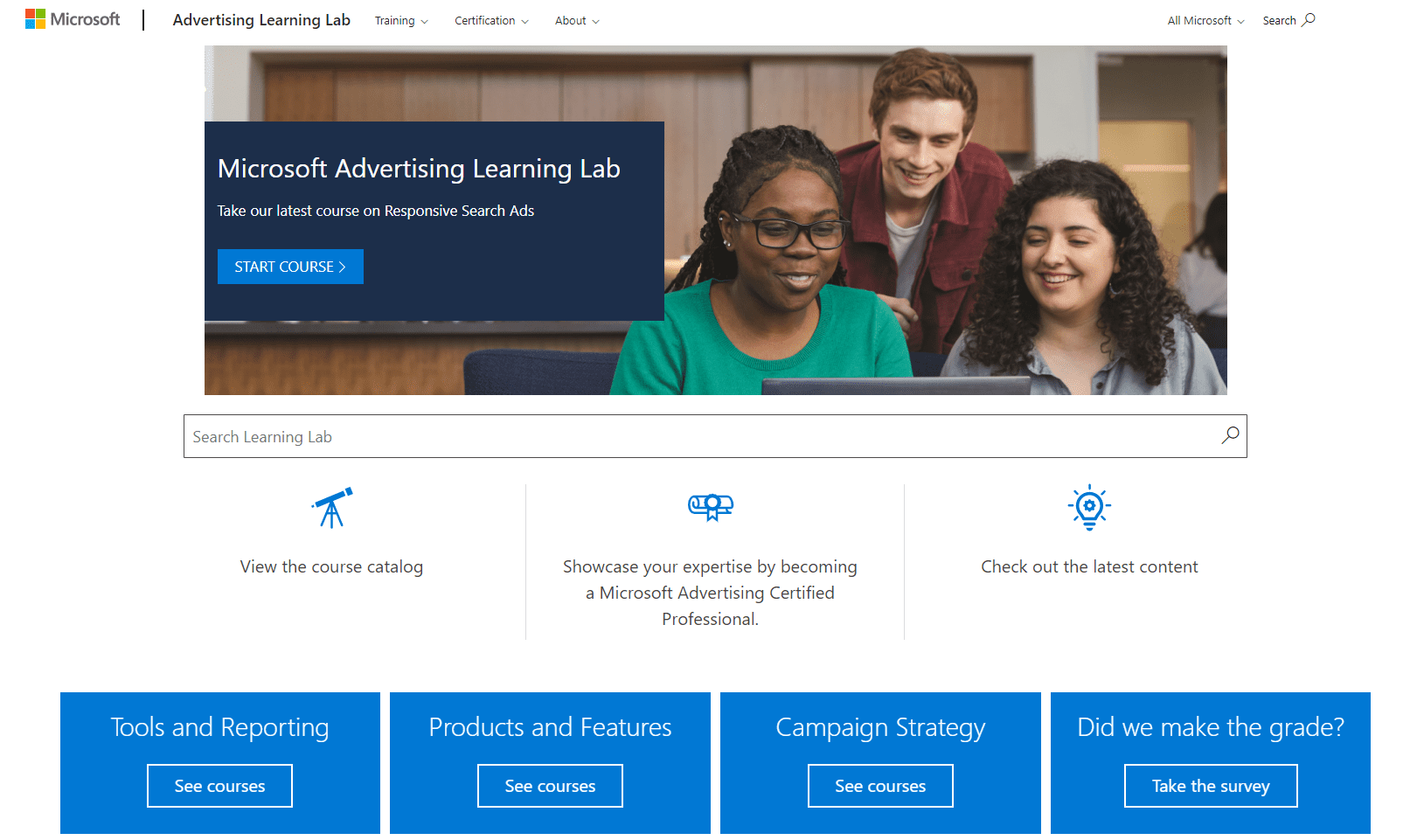
Task: Click View the course catalog text
Action: [x=331, y=566]
